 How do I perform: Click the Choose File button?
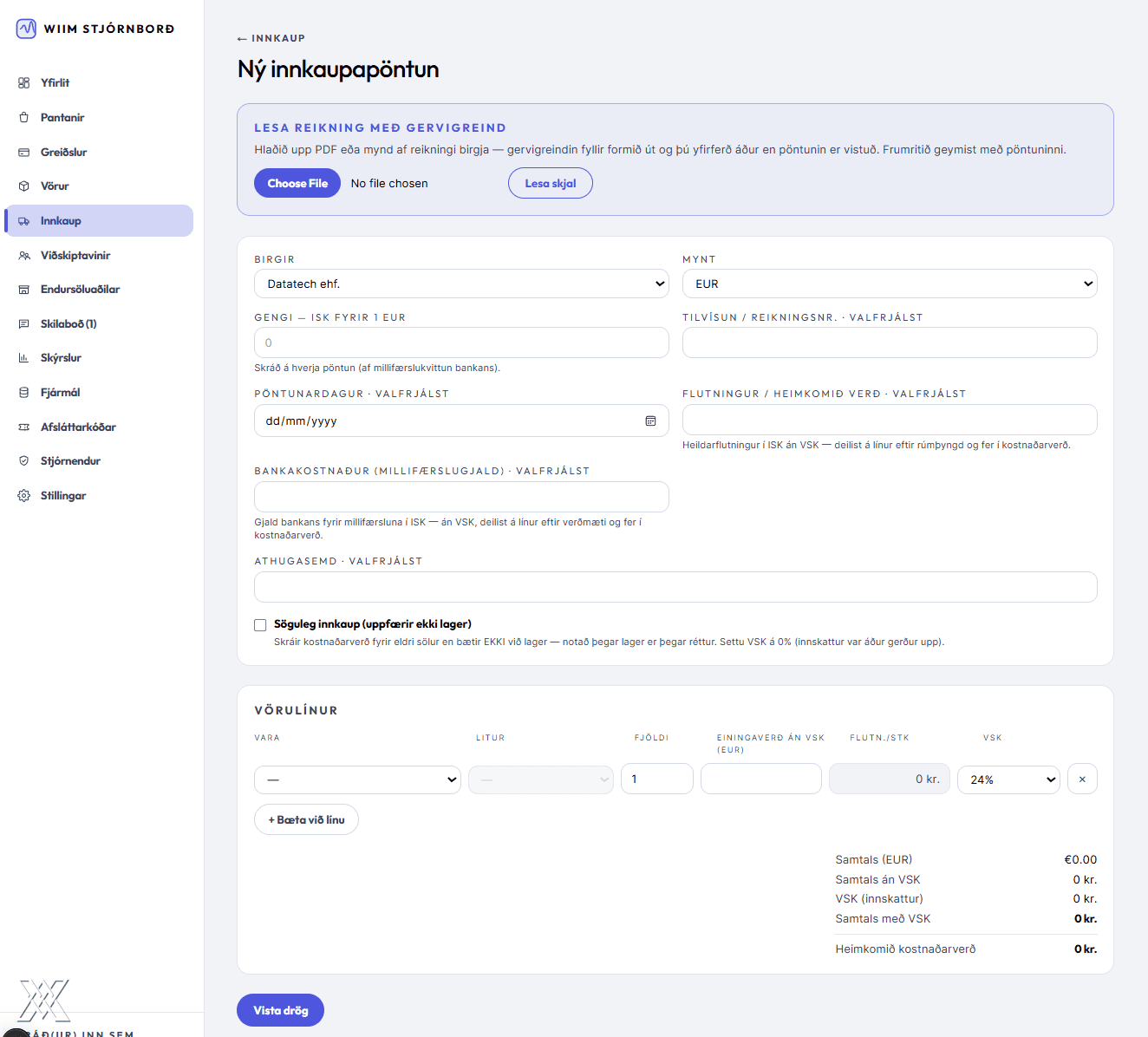tap(297, 183)
